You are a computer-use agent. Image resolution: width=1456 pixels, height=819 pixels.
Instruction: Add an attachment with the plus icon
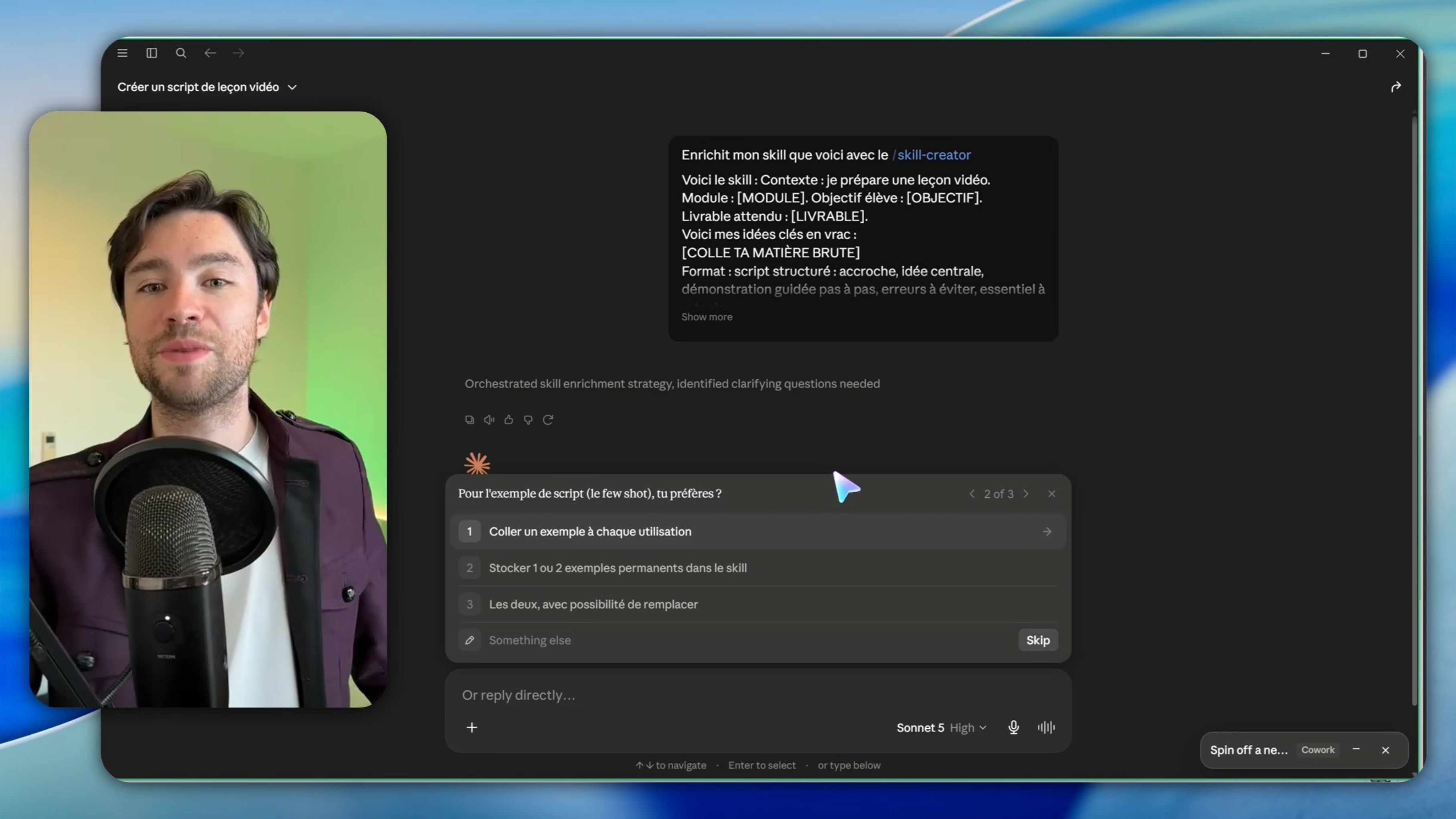(472, 728)
